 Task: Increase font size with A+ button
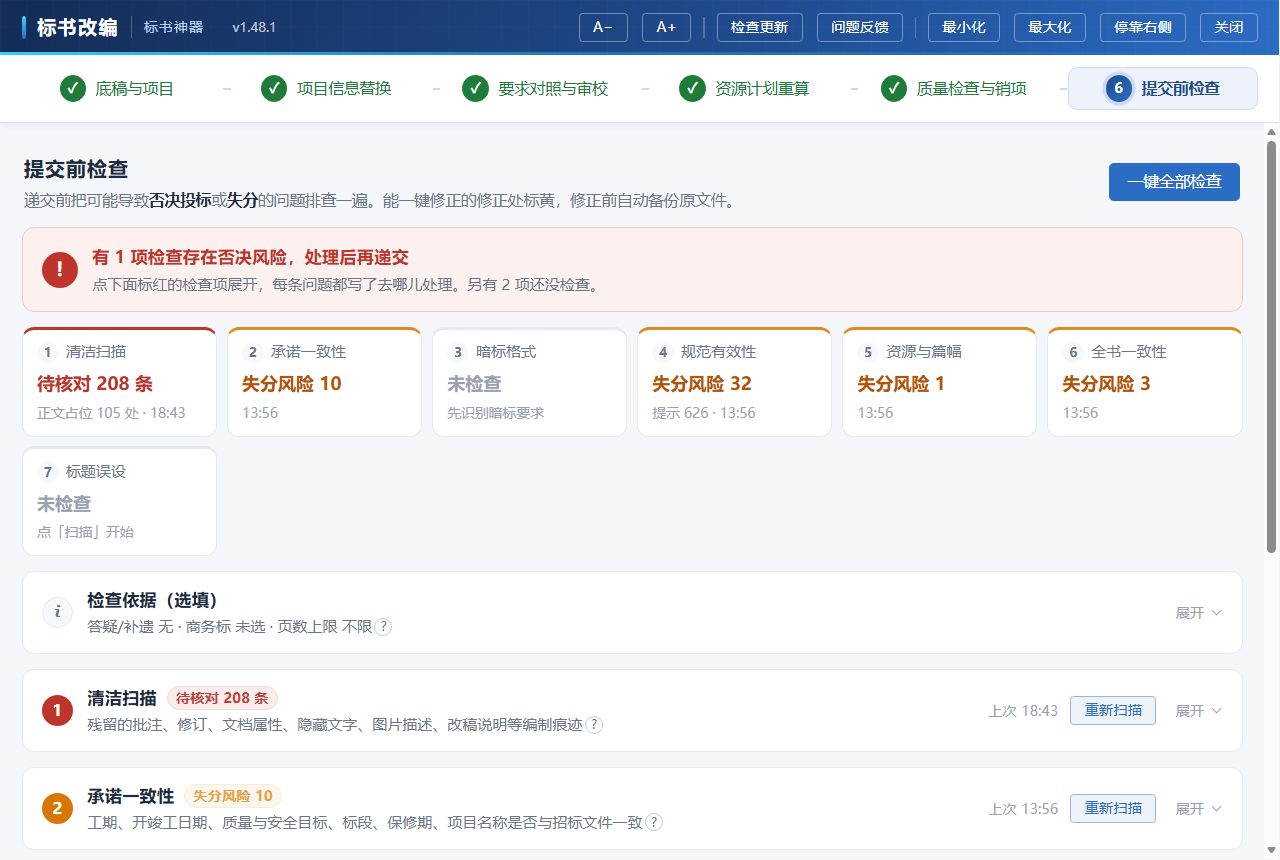click(x=666, y=27)
